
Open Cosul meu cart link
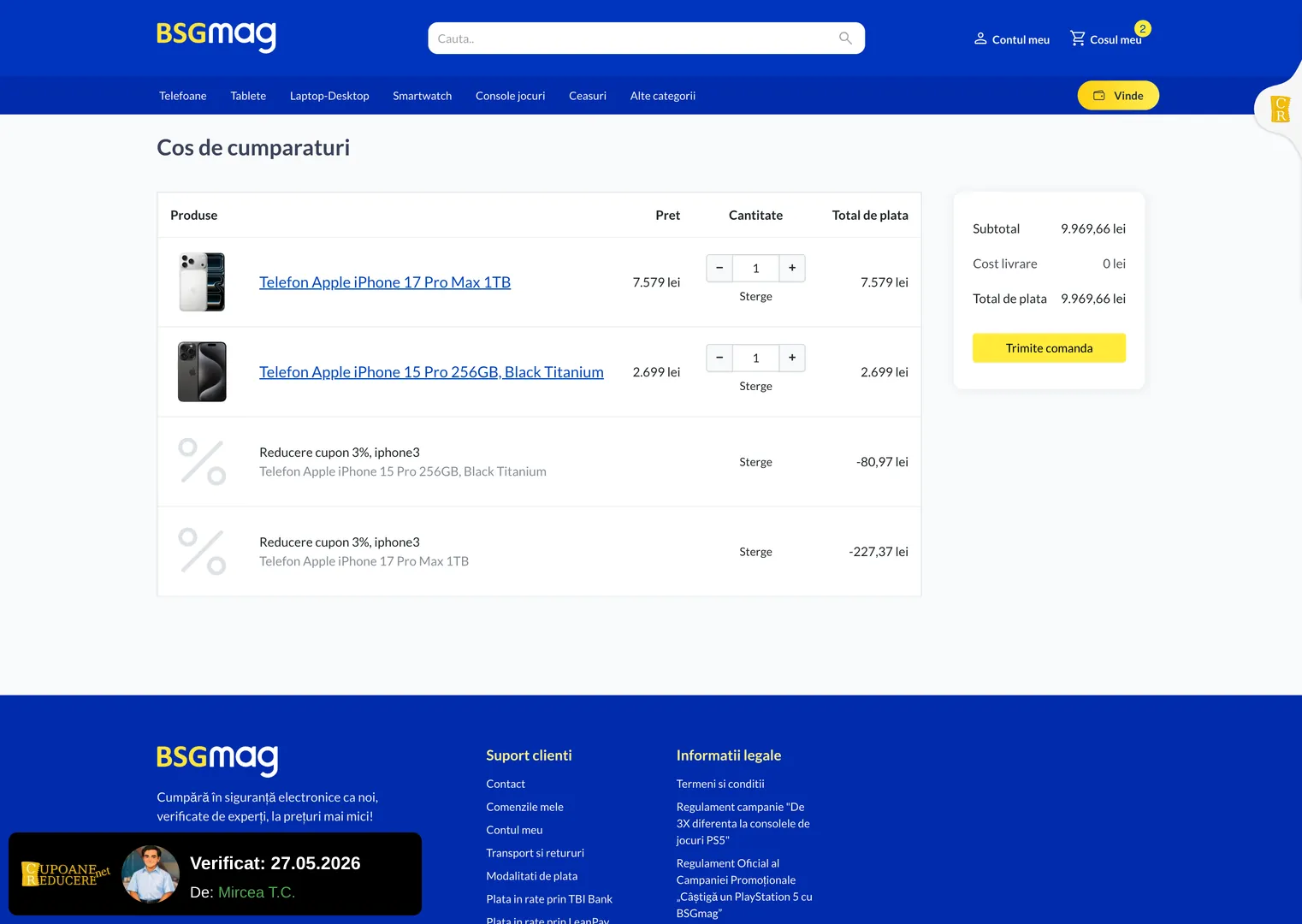click(x=1116, y=39)
